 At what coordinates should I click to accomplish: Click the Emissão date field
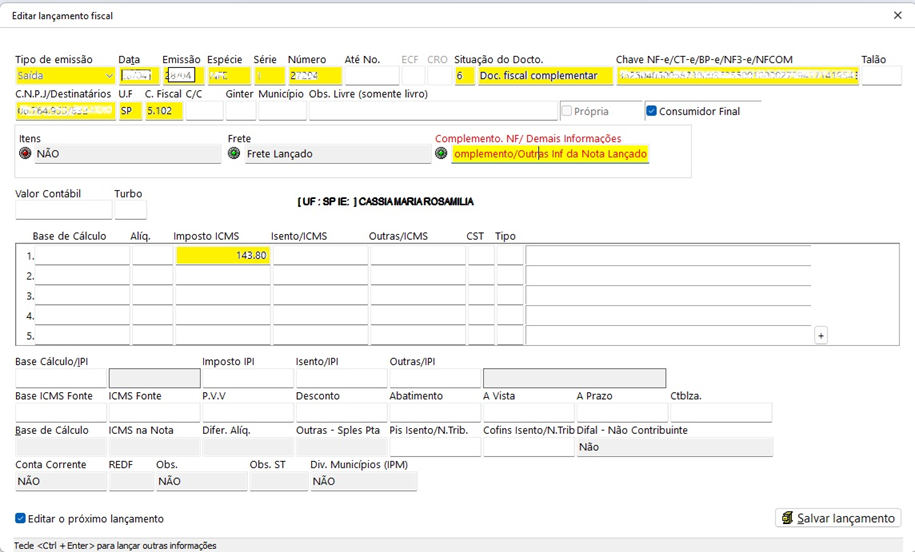pyautogui.click(x=183, y=76)
